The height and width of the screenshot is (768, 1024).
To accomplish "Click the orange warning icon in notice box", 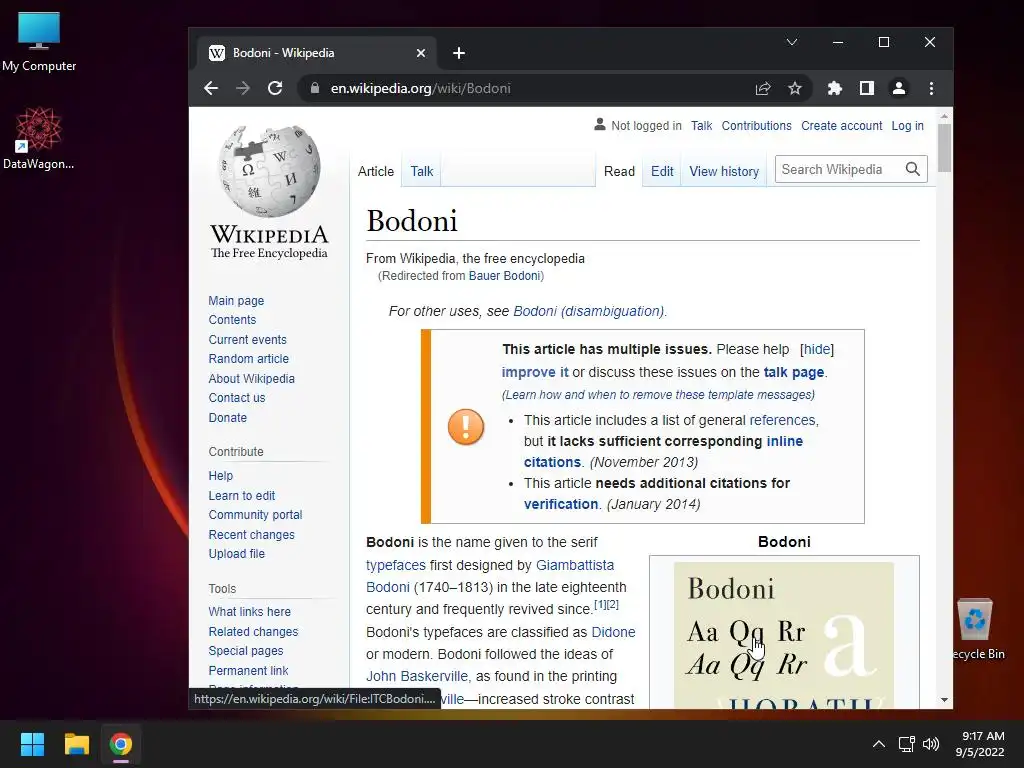I will coord(466,426).
